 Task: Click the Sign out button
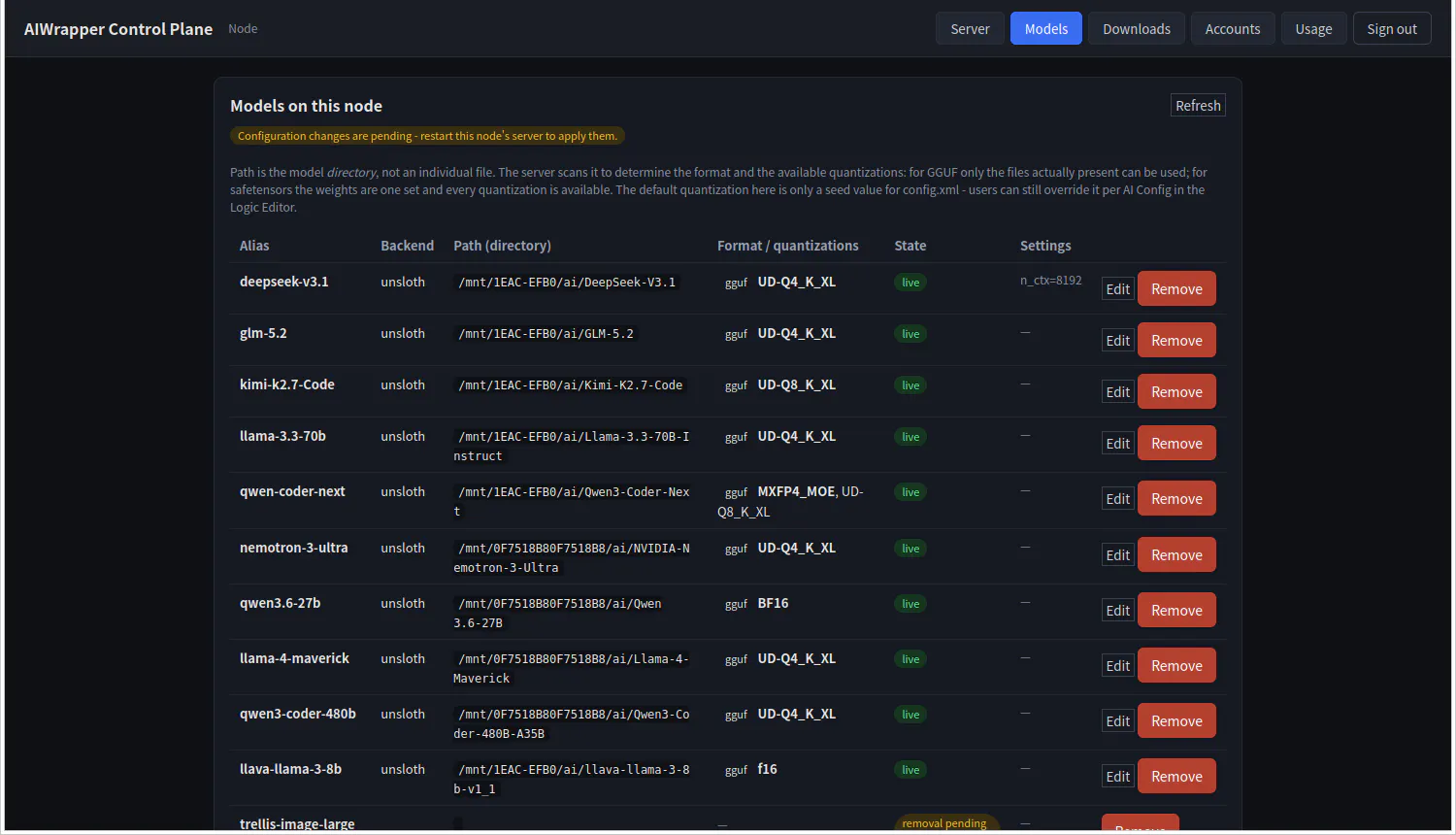pyautogui.click(x=1392, y=29)
